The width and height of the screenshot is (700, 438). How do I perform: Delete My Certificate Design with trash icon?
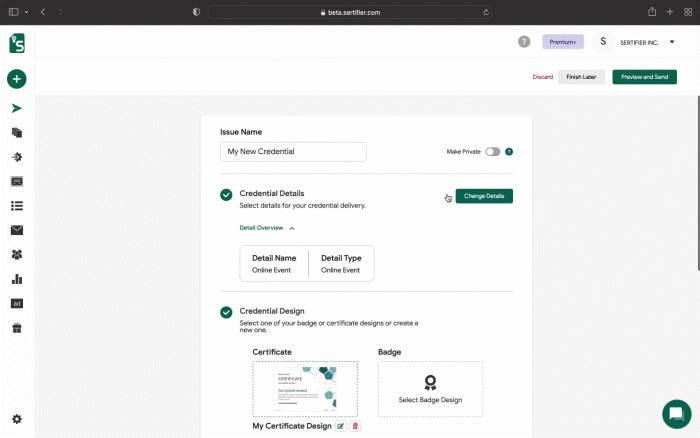click(x=355, y=426)
